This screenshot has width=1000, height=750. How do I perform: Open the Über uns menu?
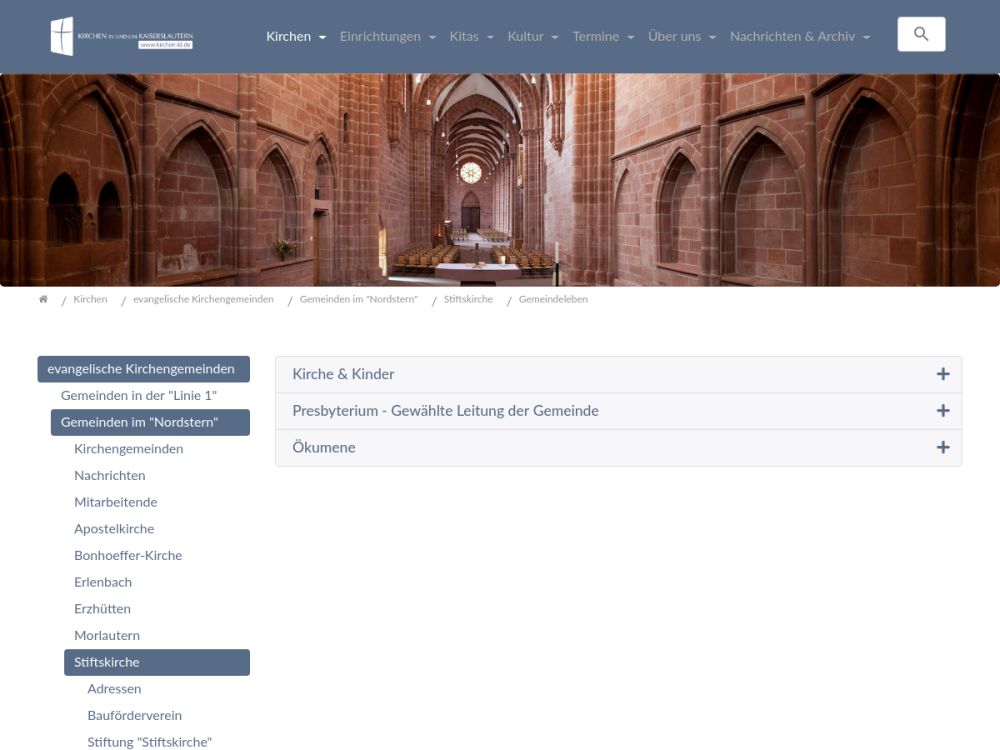(x=681, y=37)
